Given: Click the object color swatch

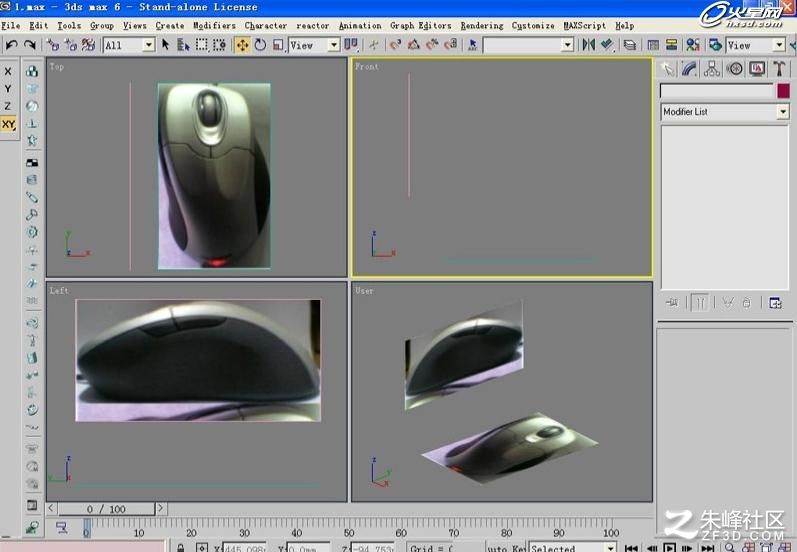Looking at the screenshot, I should [x=783, y=91].
